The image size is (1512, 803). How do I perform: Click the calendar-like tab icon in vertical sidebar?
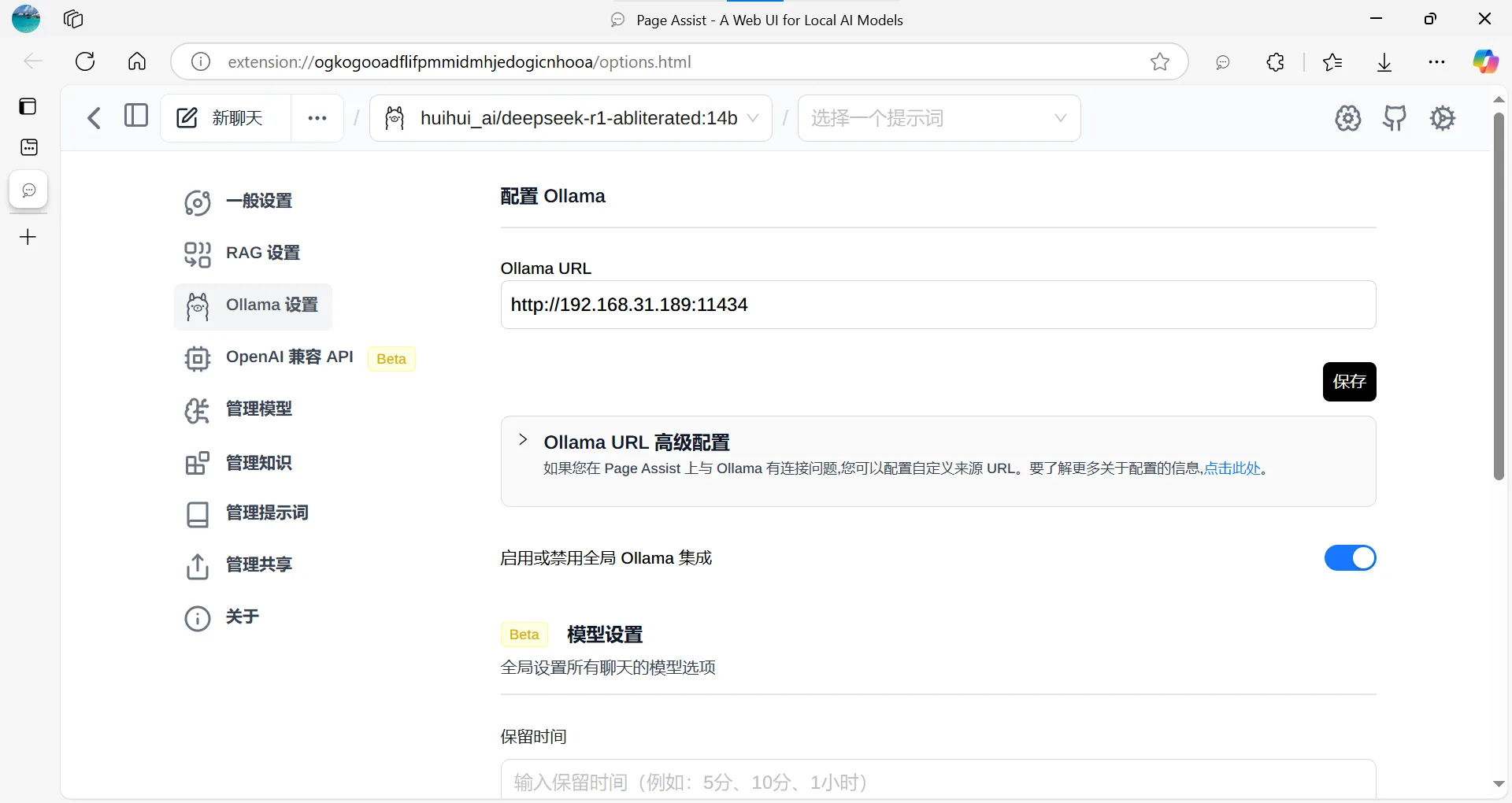pyautogui.click(x=28, y=147)
